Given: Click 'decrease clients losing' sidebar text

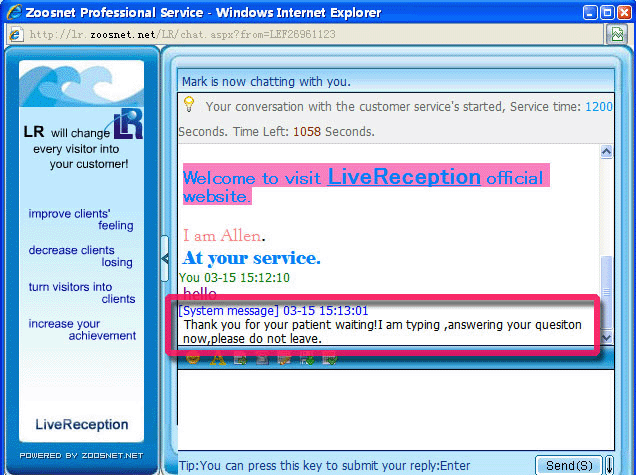Looking at the screenshot, I should (x=81, y=256).
